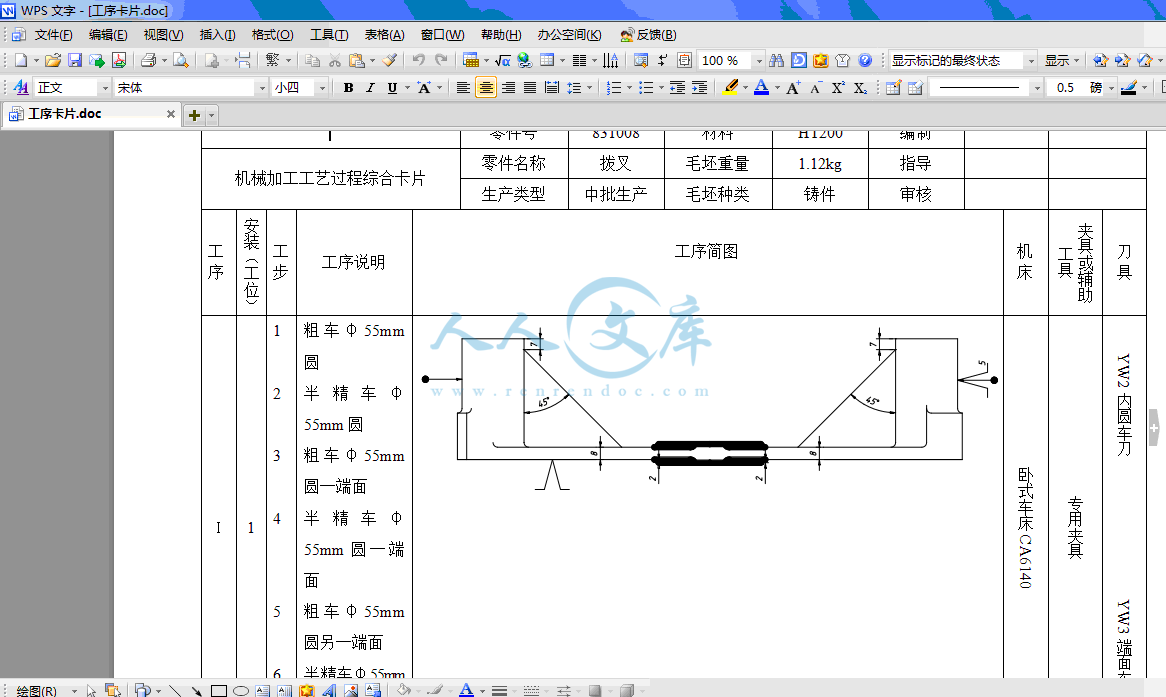Image resolution: width=1166 pixels, height=697 pixels.
Task: Click the find binoculars icon
Action: [776, 60]
